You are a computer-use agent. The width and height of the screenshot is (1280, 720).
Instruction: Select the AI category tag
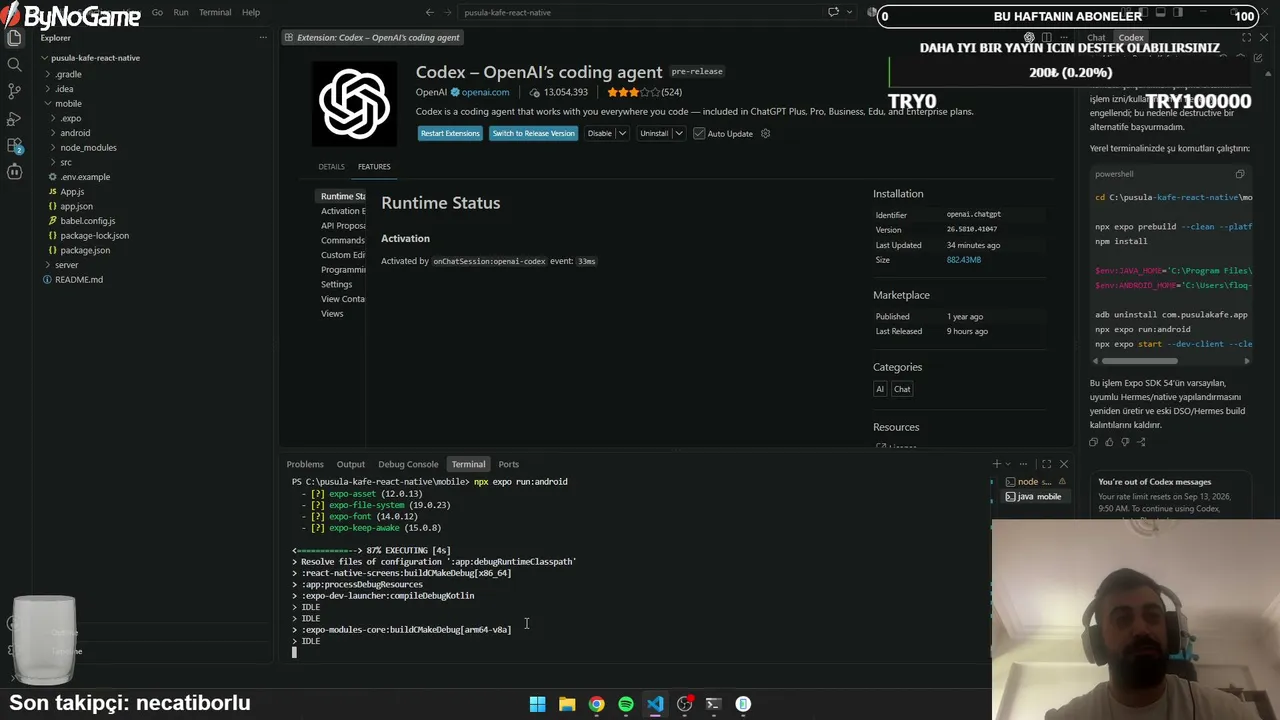(x=880, y=389)
